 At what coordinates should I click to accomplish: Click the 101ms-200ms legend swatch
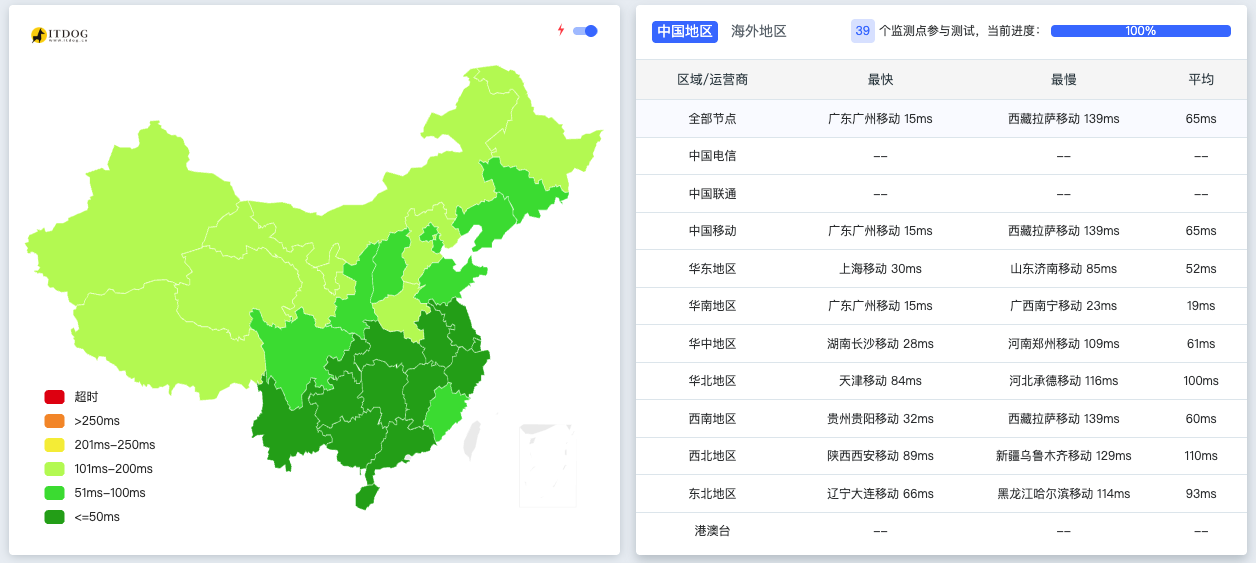pos(54,469)
